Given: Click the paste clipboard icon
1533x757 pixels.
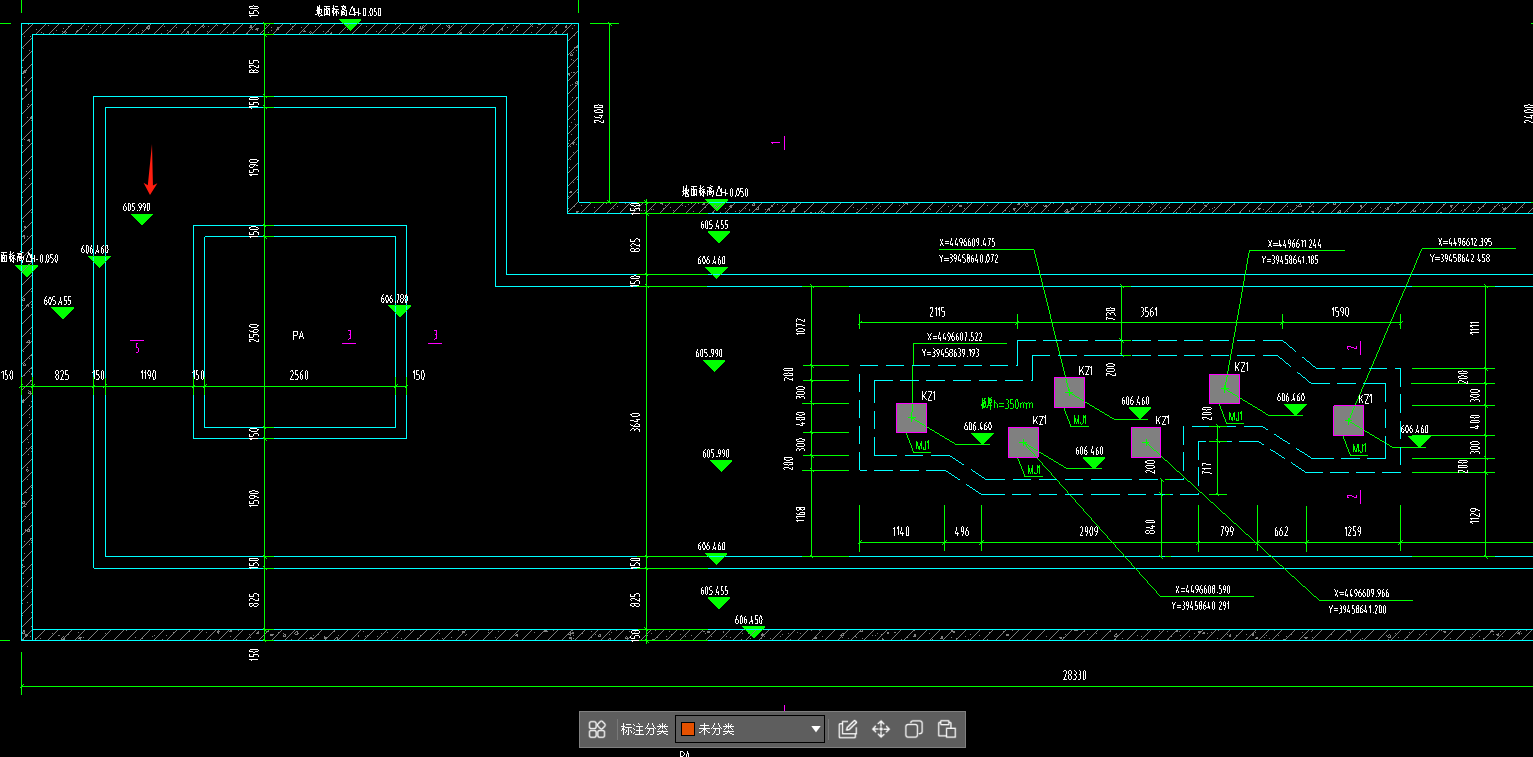Looking at the screenshot, I should point(947,729).
